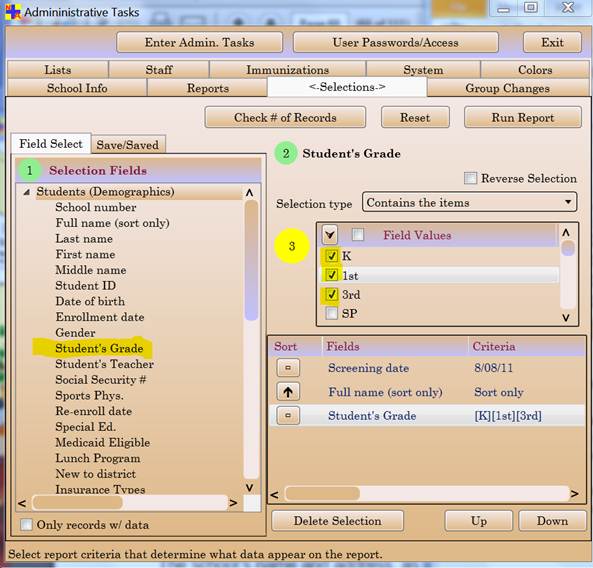Switch to the Save/Saved sub-tab
The image size is (593, 568).
pyautogui.click(x=127, y=144)
